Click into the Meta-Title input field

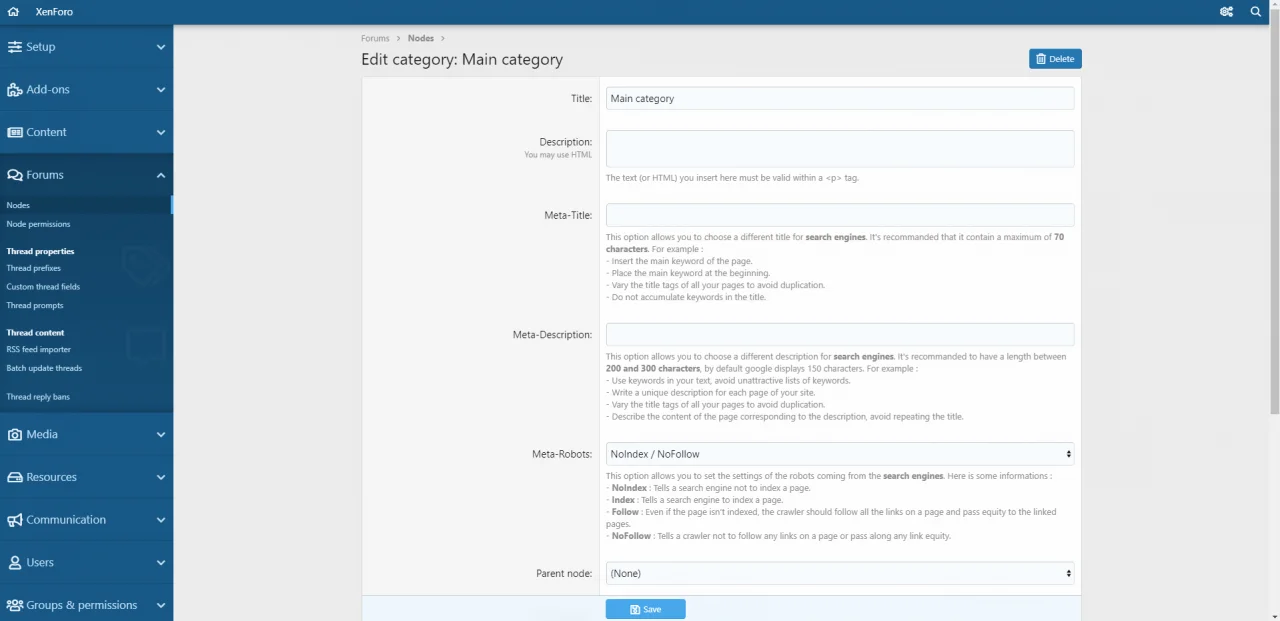pyautogui.click(x=839, y=215)
